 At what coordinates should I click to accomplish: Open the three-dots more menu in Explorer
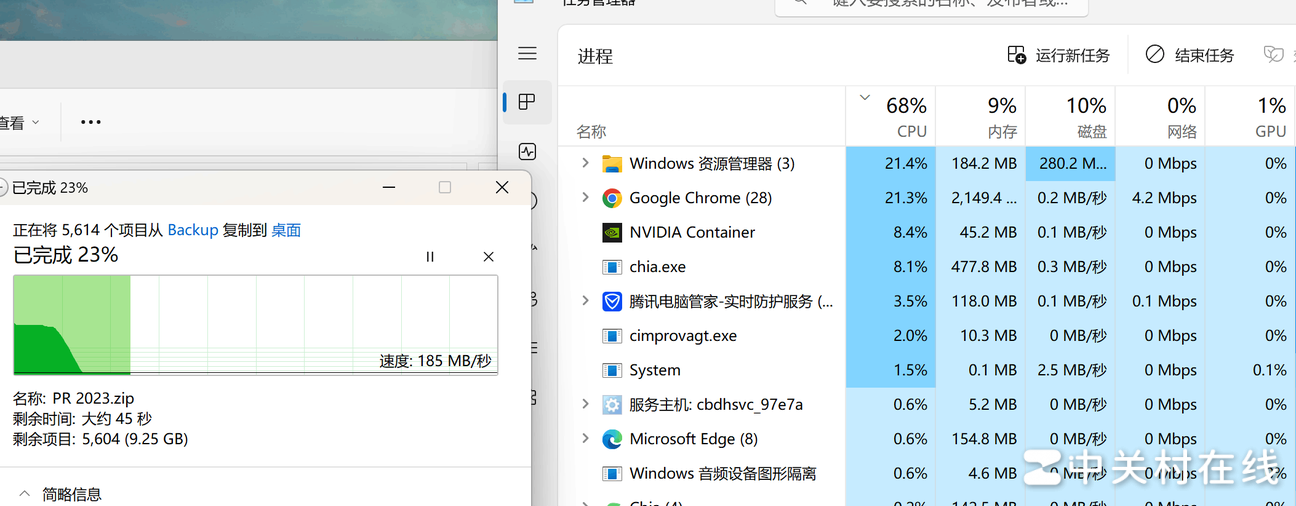pyautogui.click(x=91, y=122)
